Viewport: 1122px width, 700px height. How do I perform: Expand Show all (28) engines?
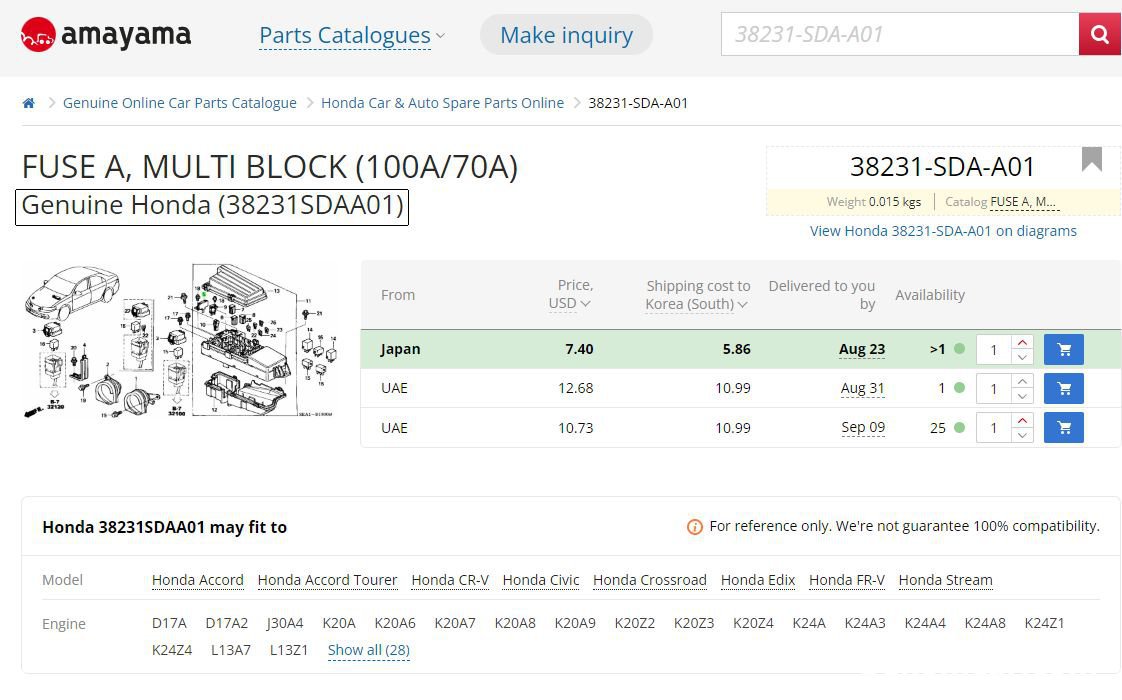[x=369, y=650]
